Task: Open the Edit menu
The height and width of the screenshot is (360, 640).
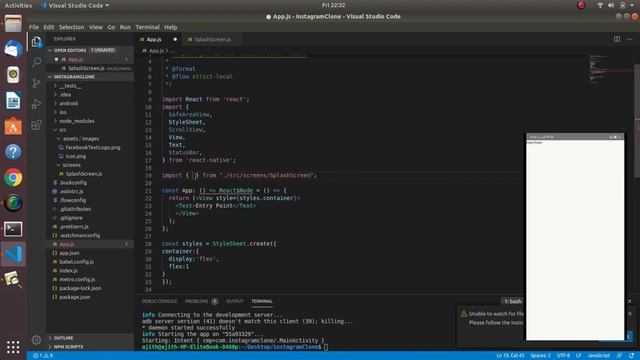Action: (49, 27)
